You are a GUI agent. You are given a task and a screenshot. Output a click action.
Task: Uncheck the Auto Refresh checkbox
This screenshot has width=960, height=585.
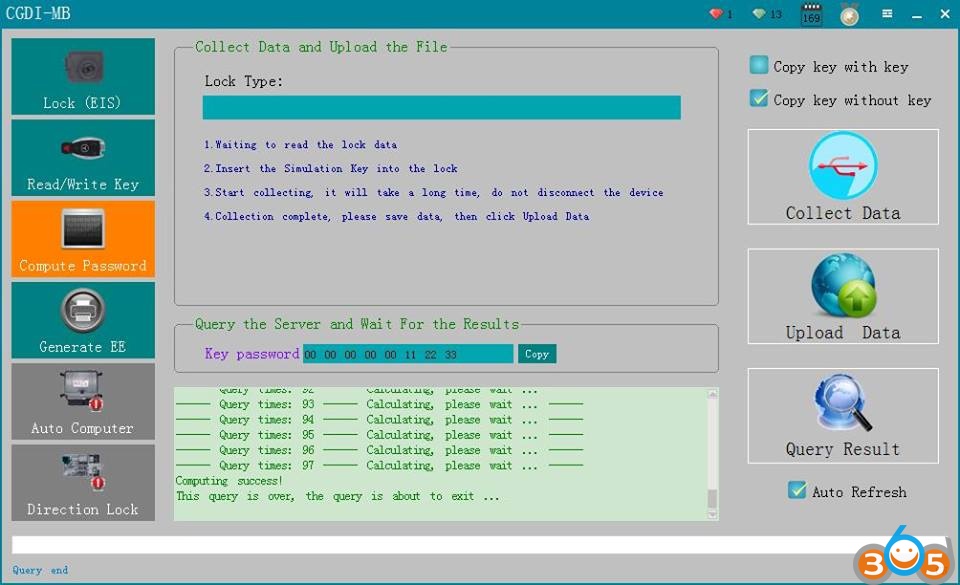(797, 491)
